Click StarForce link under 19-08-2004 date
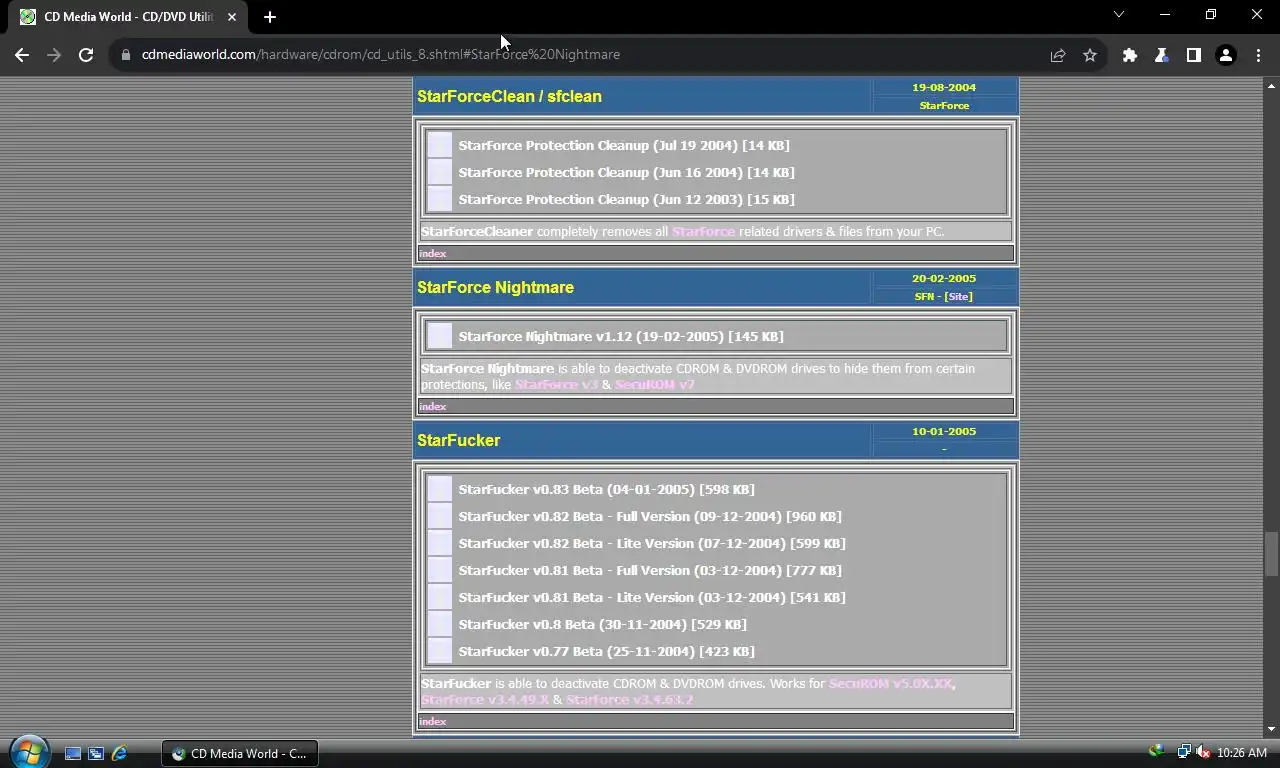Screen dimensions: 1280x768 tap(944, 105)
